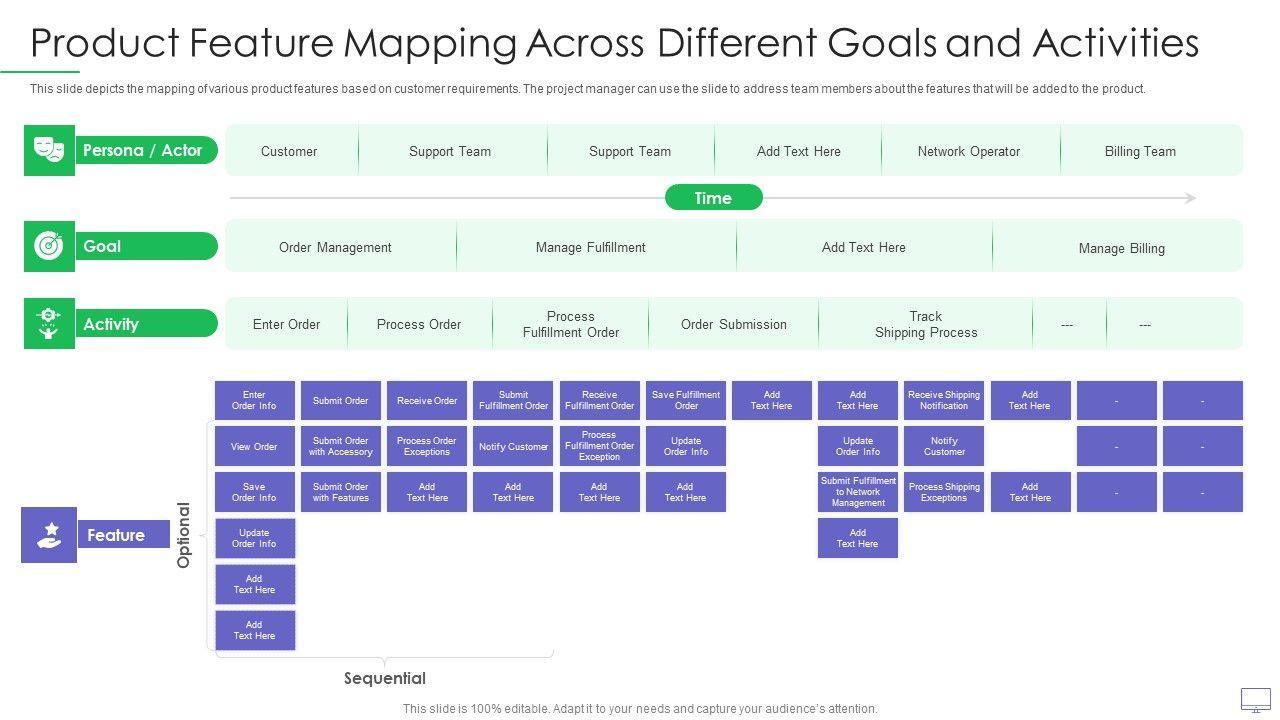Click the Receive Shipping Notification box
1280x720 pixels.
pos(943,400)
